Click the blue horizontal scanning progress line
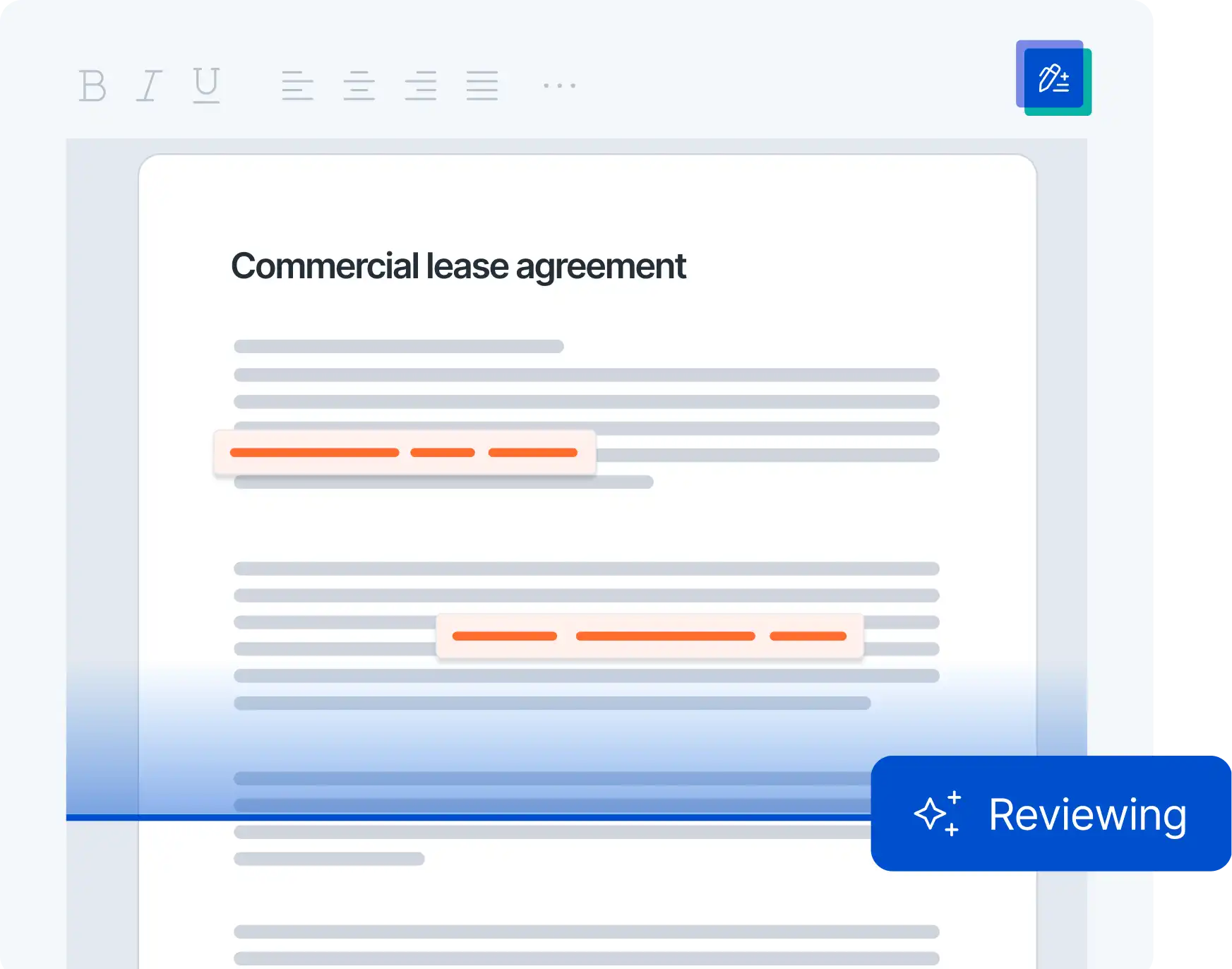 466,818
